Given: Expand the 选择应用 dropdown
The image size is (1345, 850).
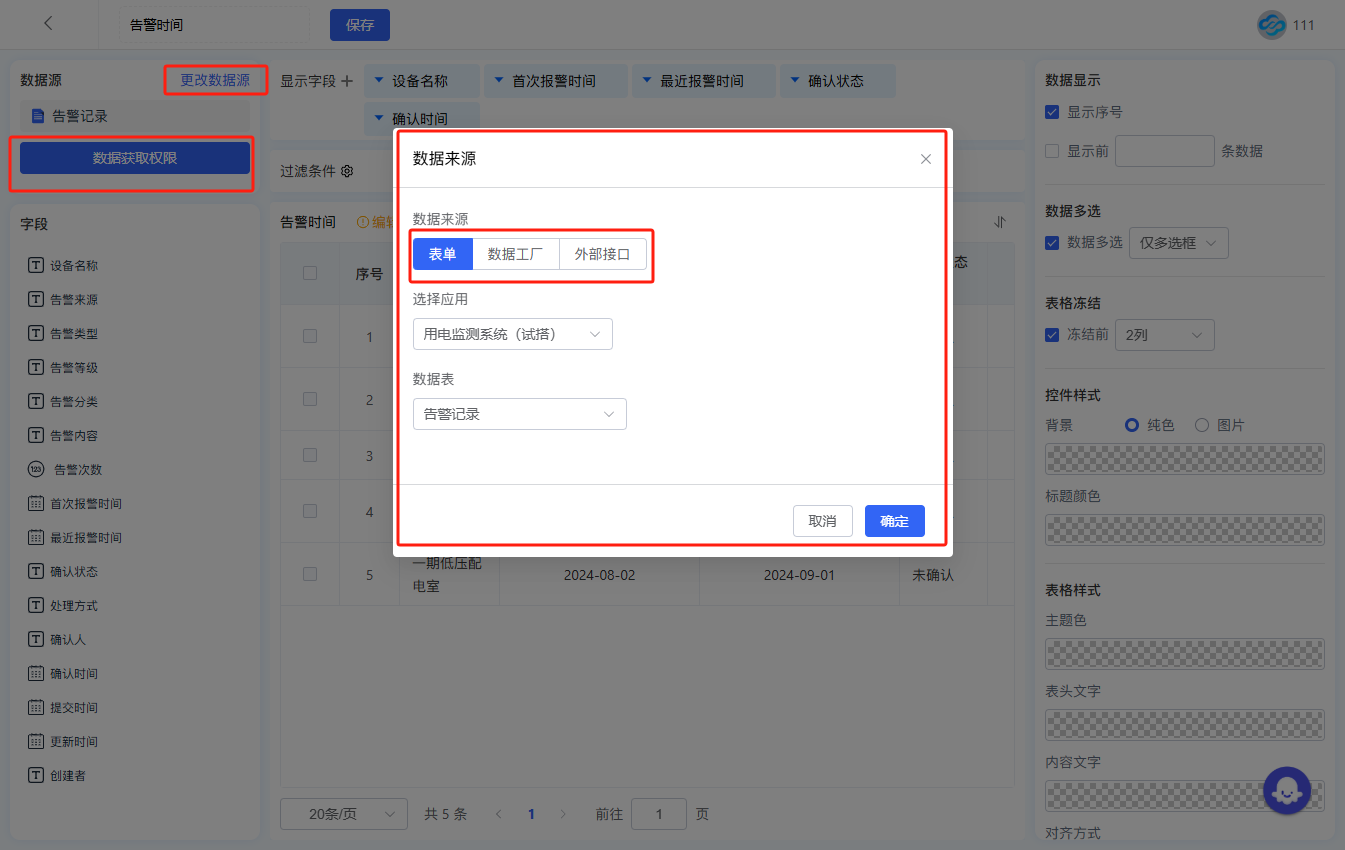Looking at the screenshot, I should (x=512, y=334).
